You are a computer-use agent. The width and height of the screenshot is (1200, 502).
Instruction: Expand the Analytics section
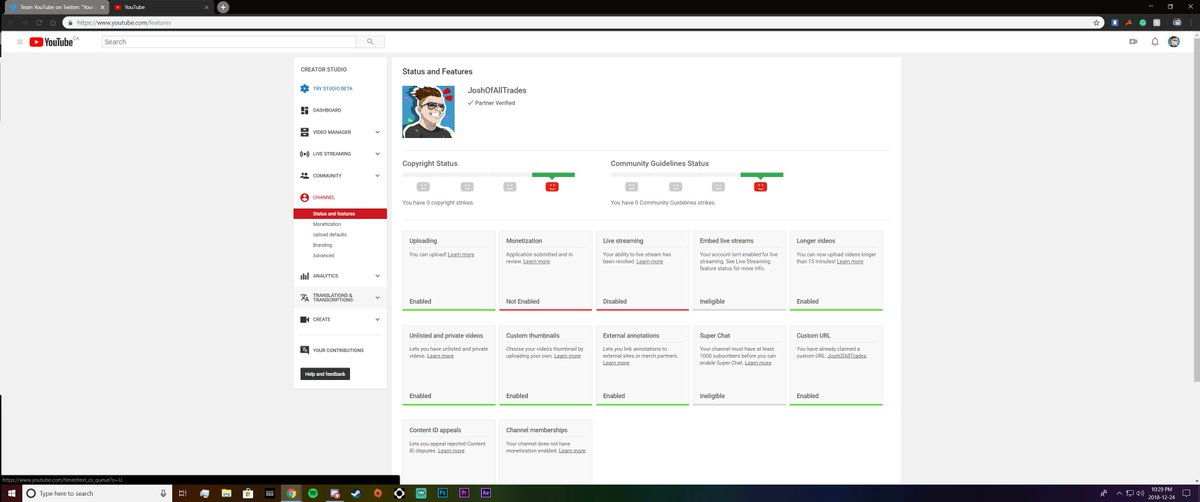pyautogui.click(x=377, y=276)
